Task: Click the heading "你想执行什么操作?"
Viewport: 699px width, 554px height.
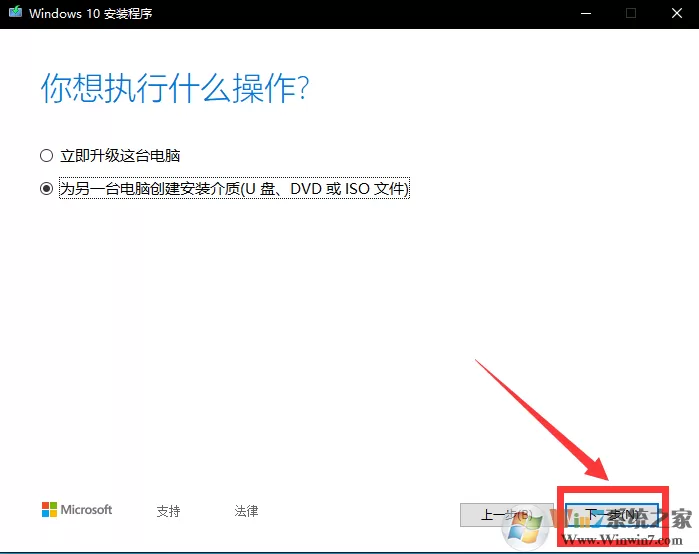Action: coord(175,88)
